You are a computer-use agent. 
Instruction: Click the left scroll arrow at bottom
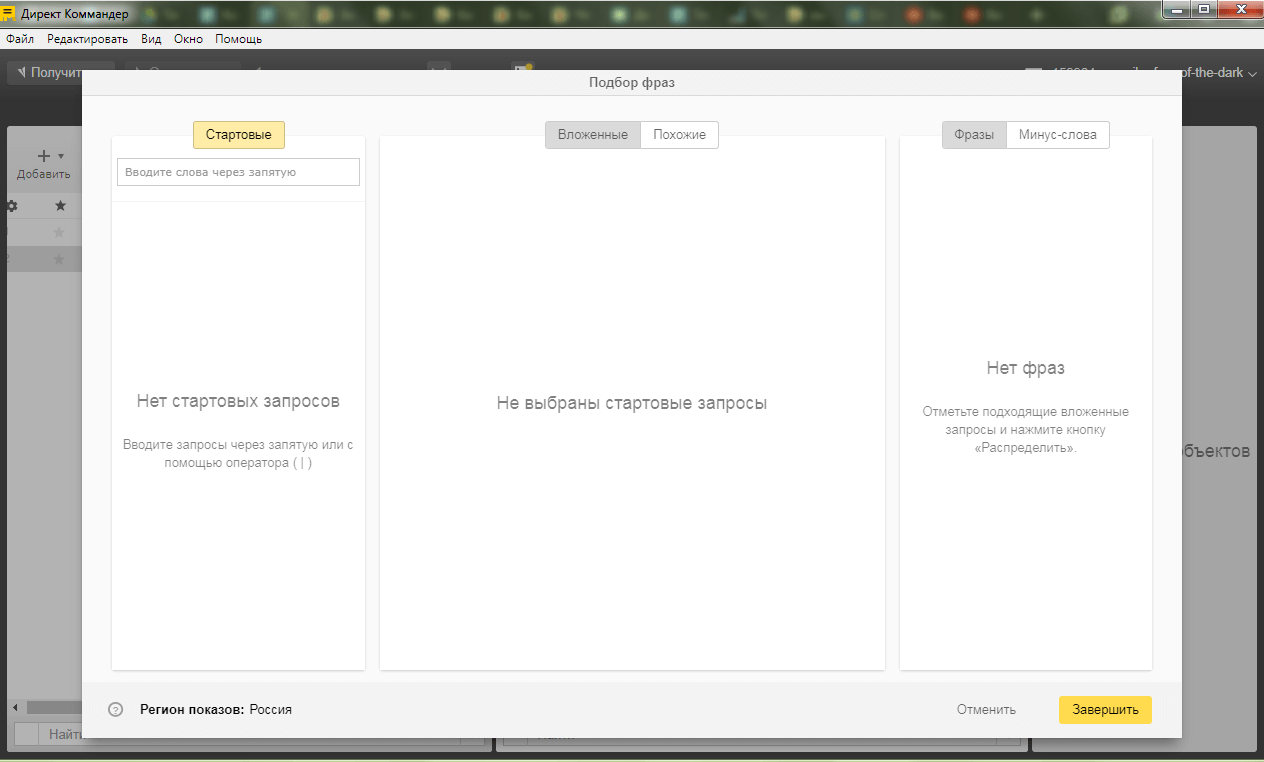15,707
